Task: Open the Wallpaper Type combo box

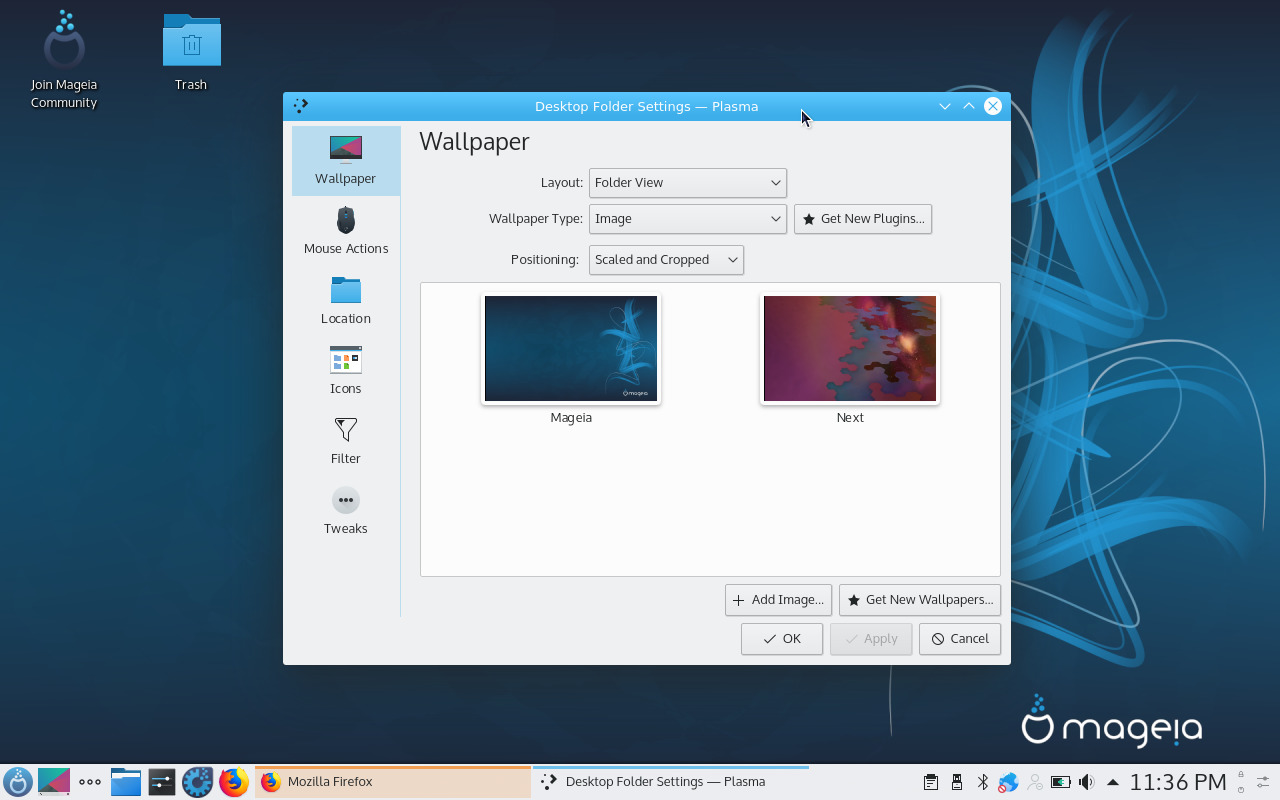Action: (x=687, y=219)
